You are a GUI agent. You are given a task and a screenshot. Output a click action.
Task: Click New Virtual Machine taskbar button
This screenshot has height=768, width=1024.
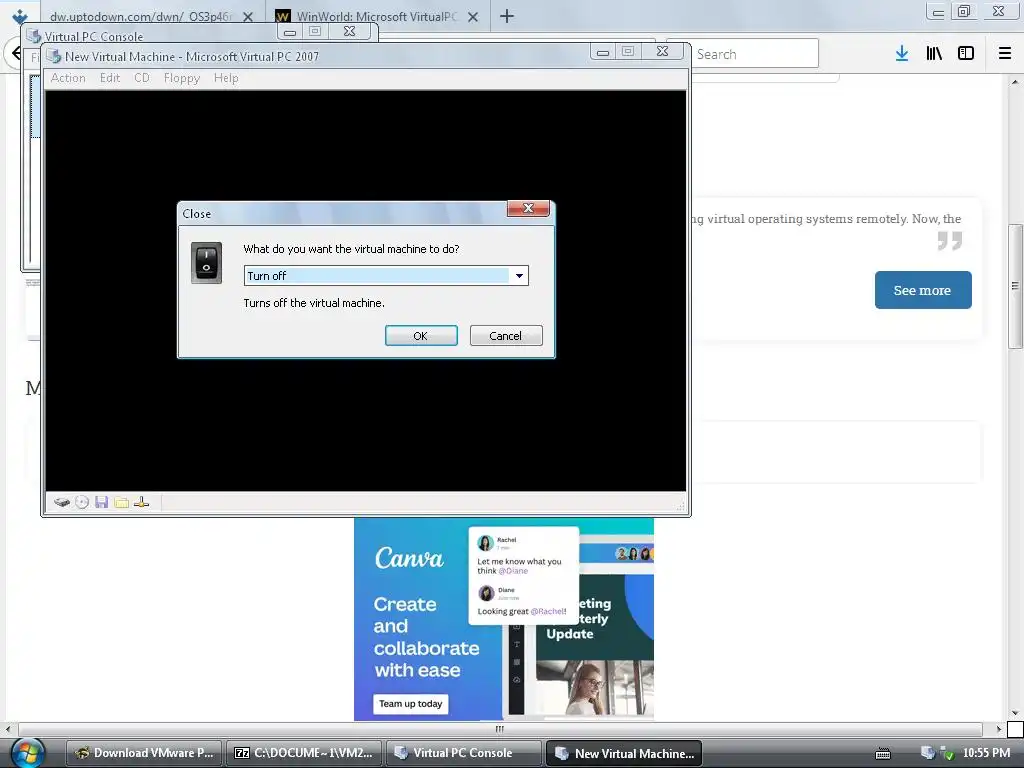[x=624, y=753]
